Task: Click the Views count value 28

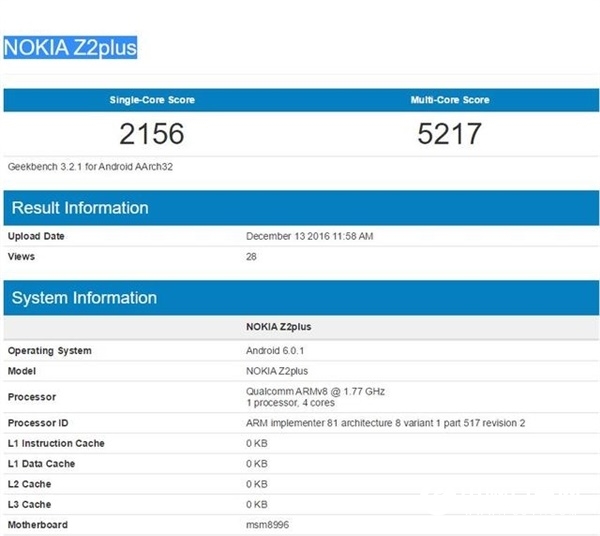Action: pos(251,256)
